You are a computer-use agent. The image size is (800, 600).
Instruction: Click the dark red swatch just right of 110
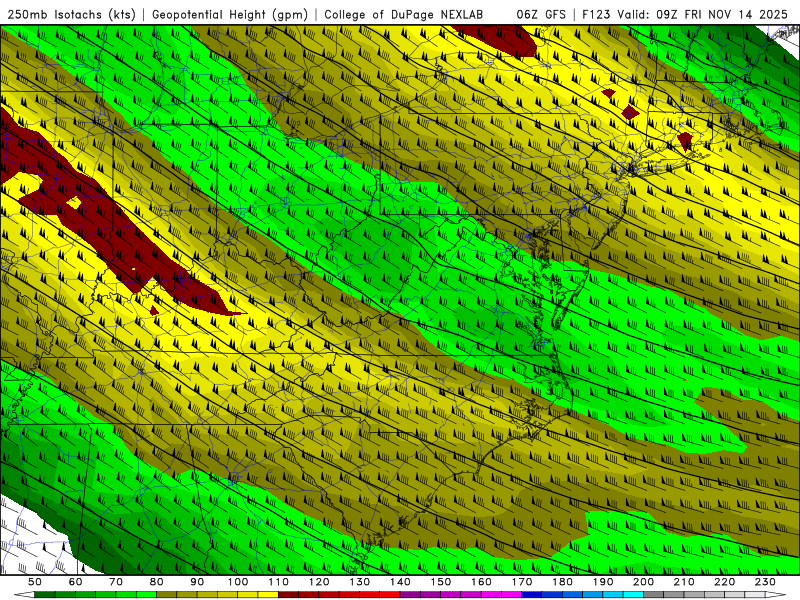(288, 595)
